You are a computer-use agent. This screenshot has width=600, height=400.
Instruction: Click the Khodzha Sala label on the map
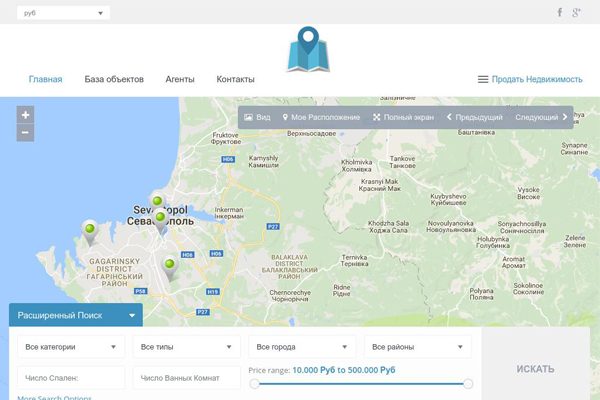[388, 226]
